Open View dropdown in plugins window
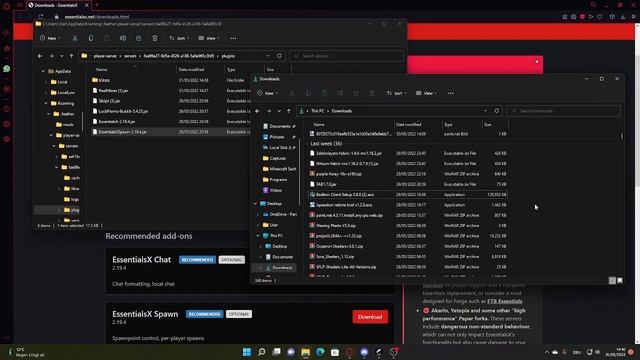The image size is (640, 360). [x=209, y=38]
